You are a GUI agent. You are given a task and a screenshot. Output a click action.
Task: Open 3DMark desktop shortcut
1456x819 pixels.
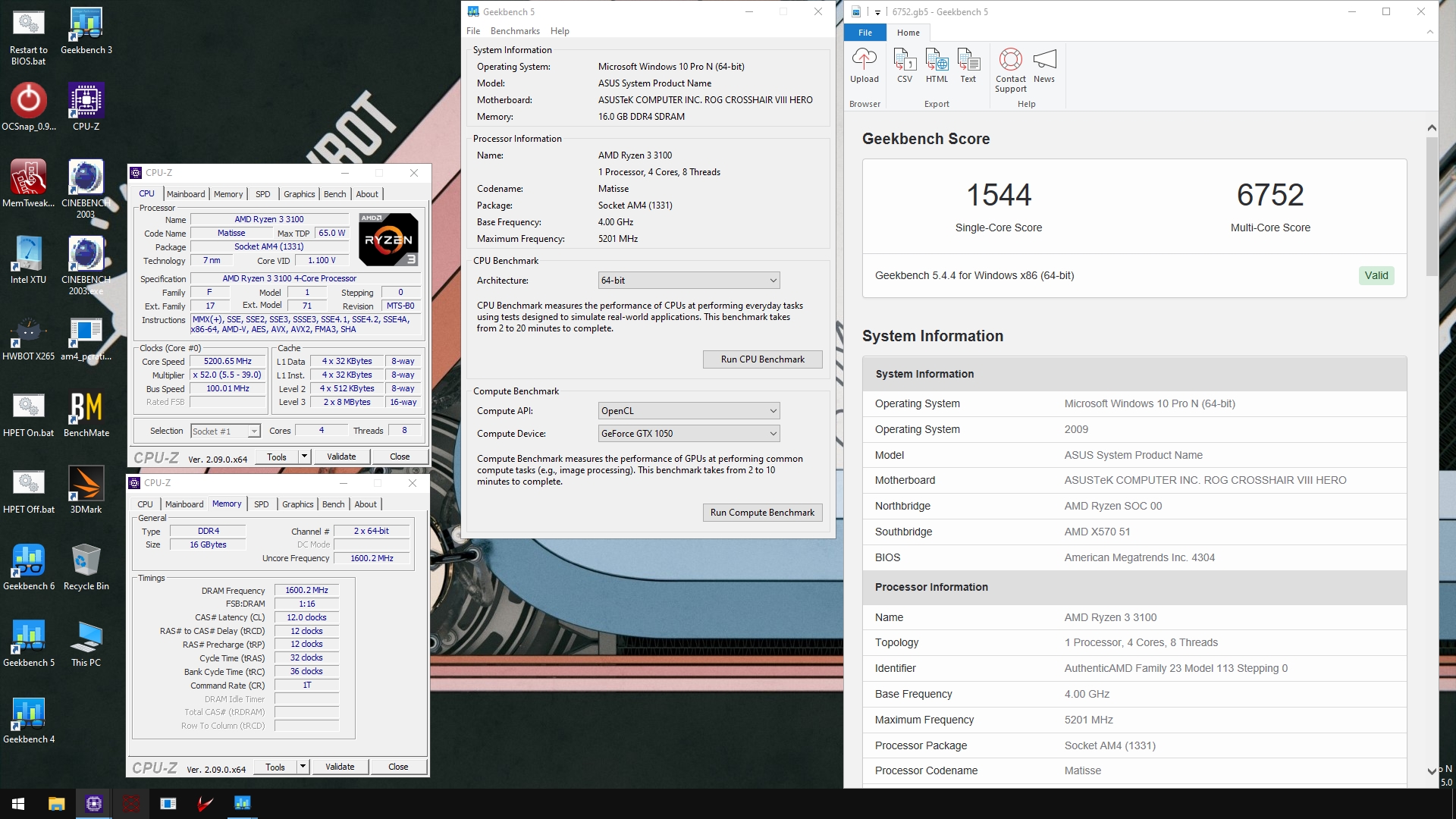coord(86,490)
